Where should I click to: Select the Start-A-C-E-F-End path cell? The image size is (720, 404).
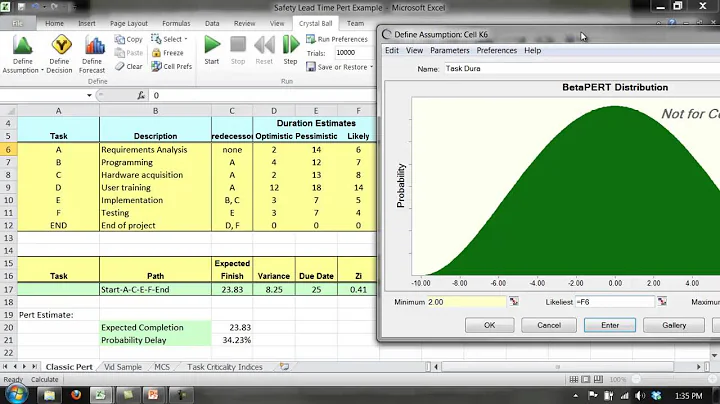coord(155,290)
